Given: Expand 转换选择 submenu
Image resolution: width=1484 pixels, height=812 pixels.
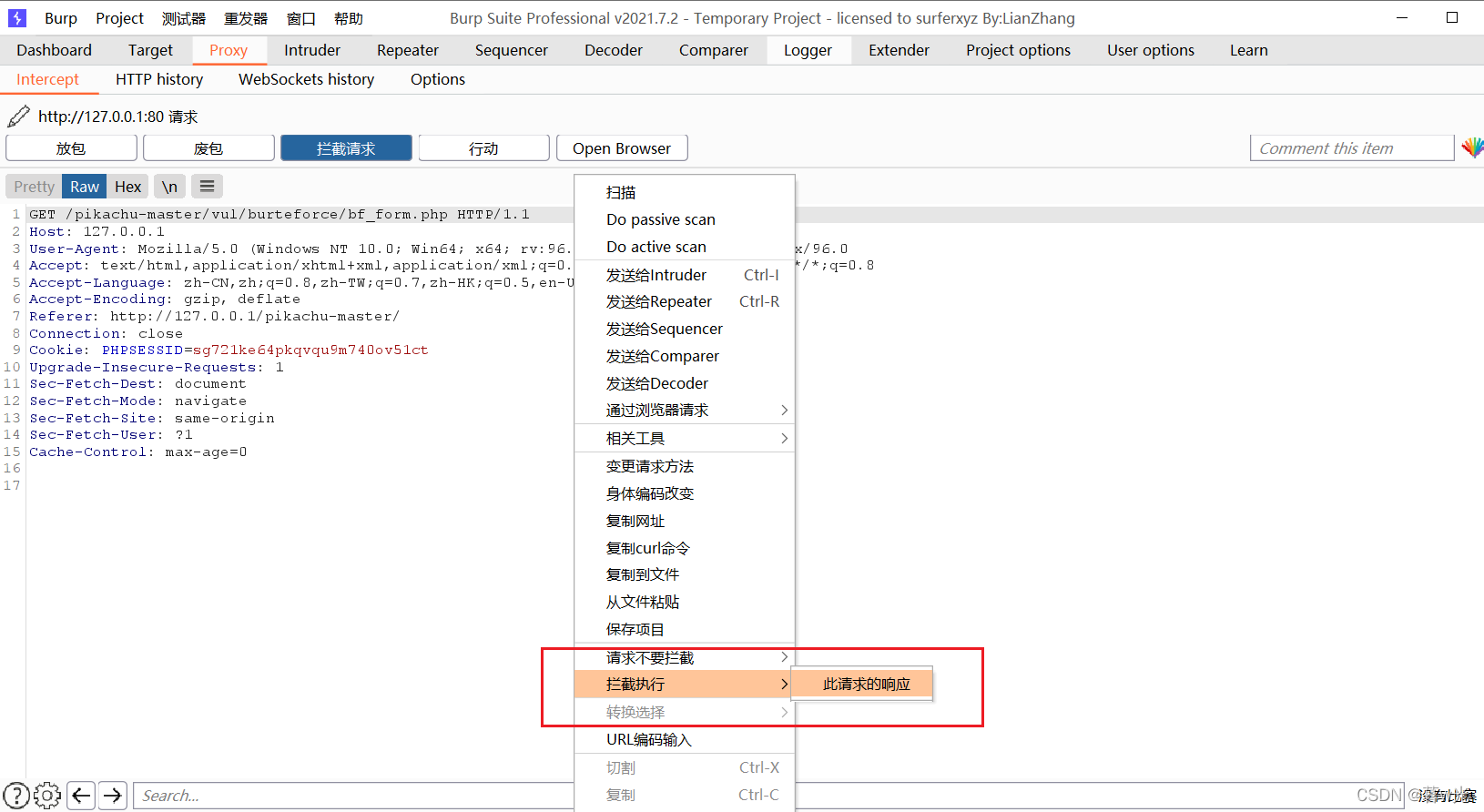Looking at the screenshot, I should coord(685,712).
